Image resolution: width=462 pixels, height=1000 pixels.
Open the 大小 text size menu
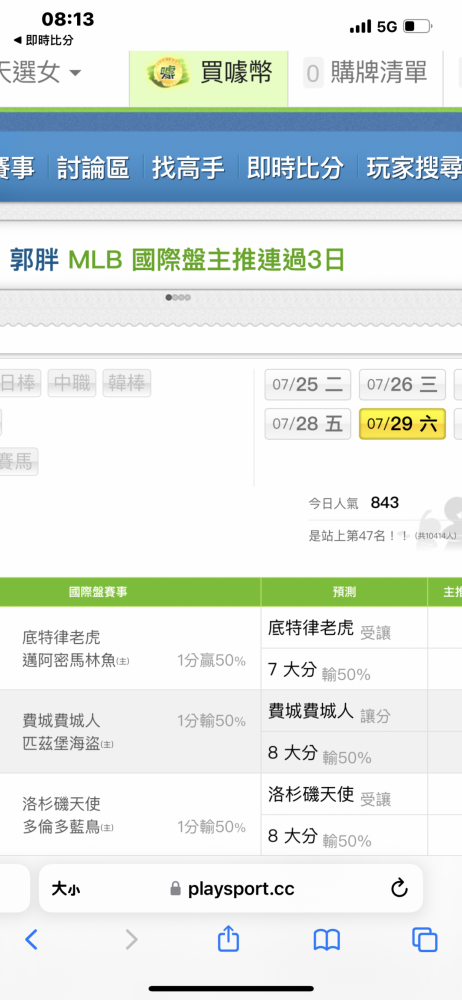click(66, 888)
